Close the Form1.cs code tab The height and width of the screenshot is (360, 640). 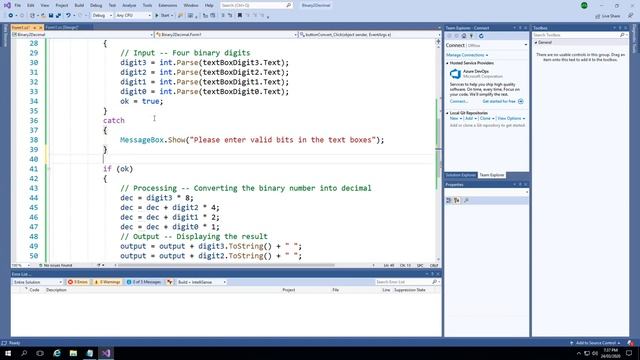(40, 28)
